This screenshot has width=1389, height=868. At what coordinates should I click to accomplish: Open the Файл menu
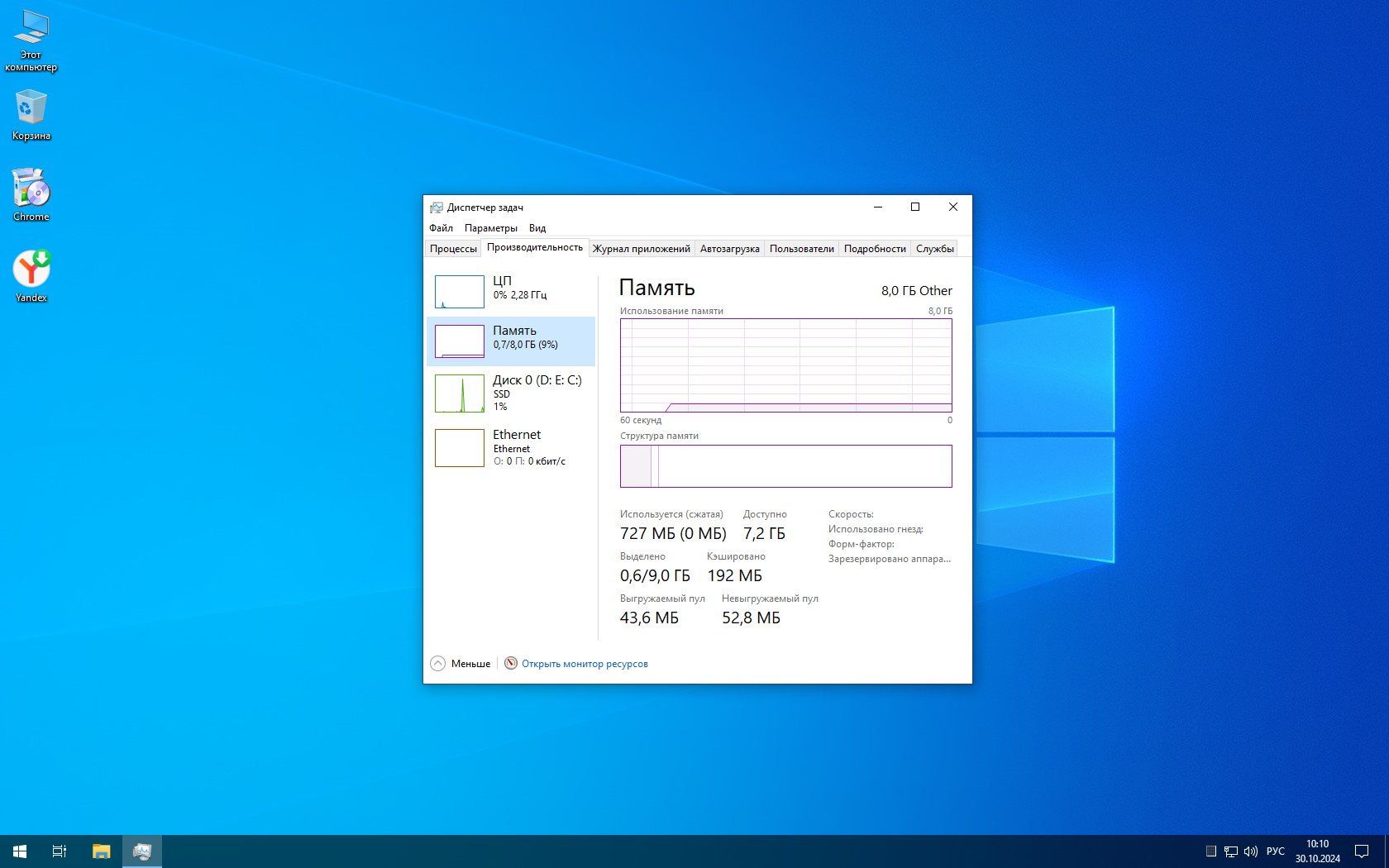(441, 228)
